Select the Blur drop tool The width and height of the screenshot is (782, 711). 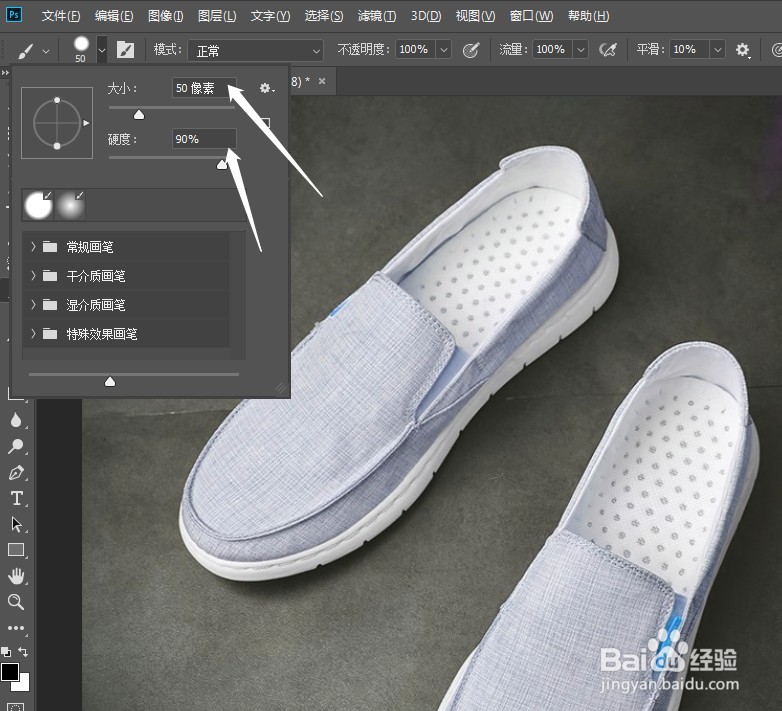point(15,420)
